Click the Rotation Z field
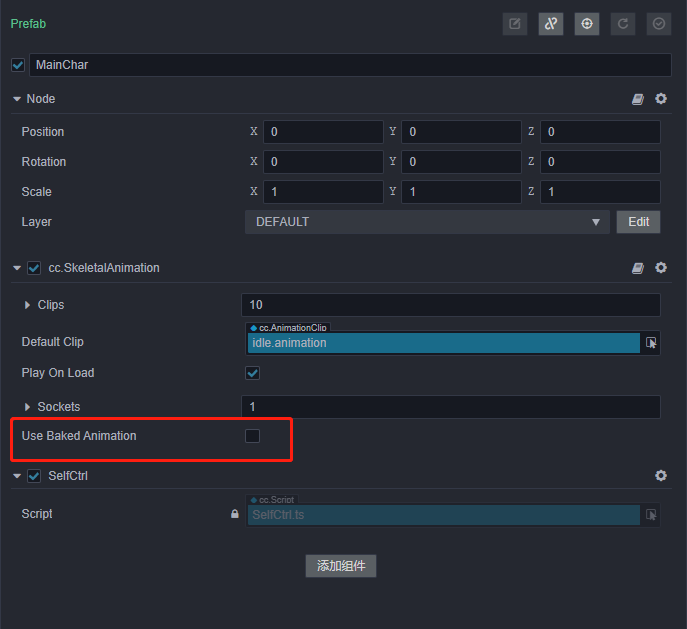Screen dimensions: 687x629 pyautogui.click(x=600, y=162)
